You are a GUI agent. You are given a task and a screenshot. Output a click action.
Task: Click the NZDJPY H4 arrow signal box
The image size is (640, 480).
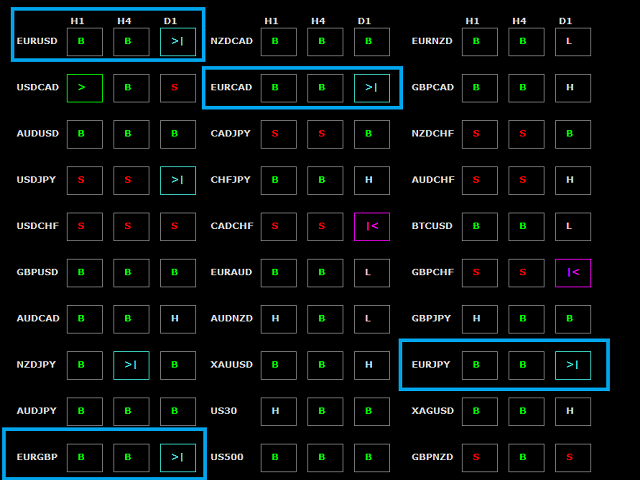(131, 365)
